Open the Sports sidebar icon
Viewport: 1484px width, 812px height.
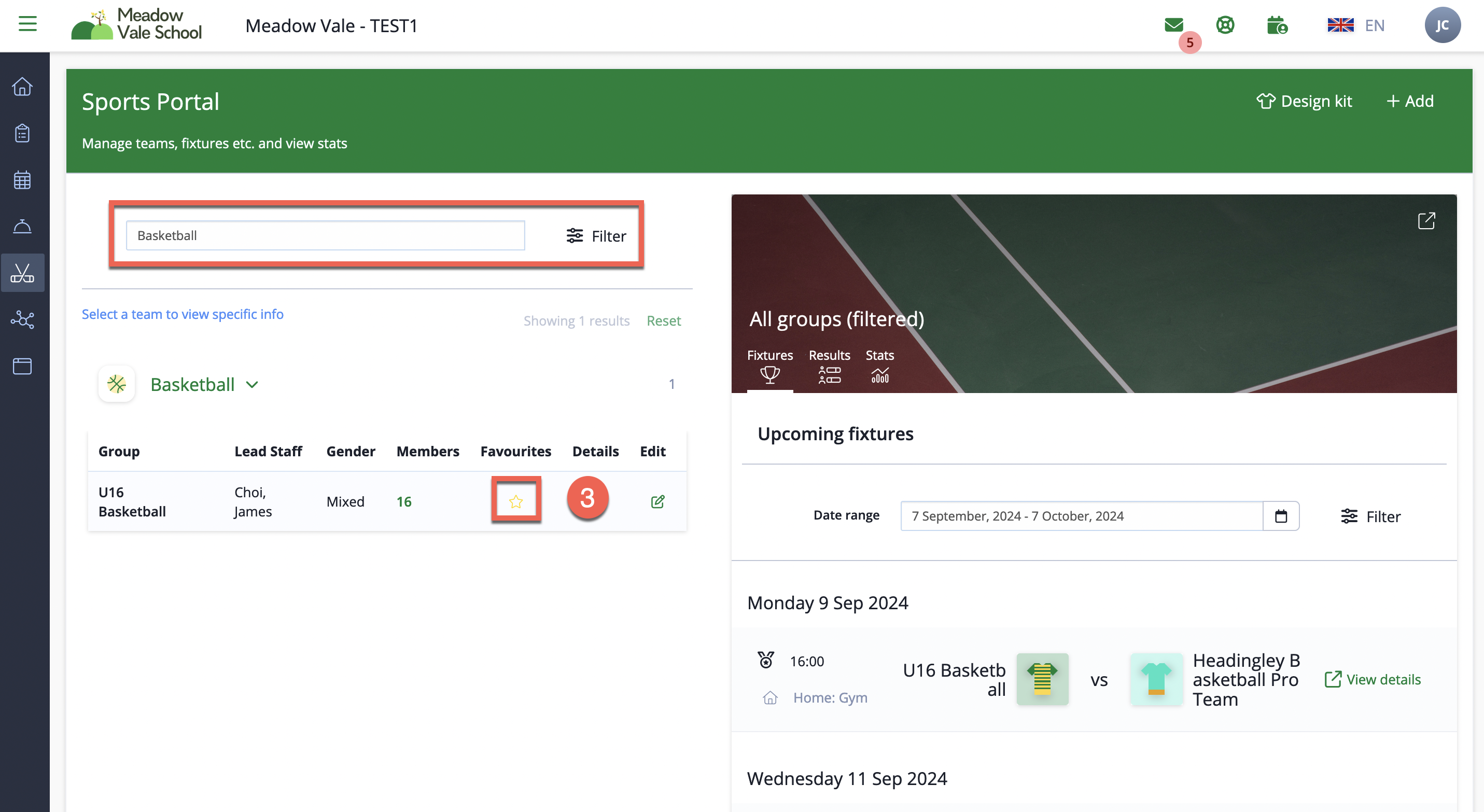point(22,272)
